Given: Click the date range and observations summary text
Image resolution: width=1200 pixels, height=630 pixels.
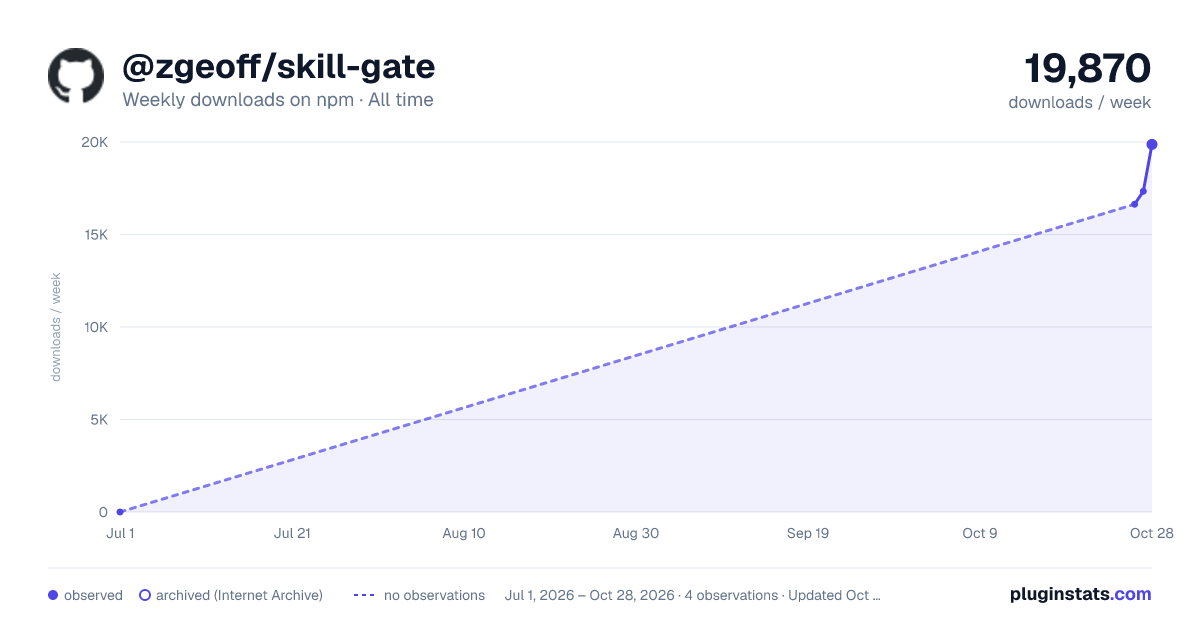Looking at the screenshot, I should click(x=693, y=595).
